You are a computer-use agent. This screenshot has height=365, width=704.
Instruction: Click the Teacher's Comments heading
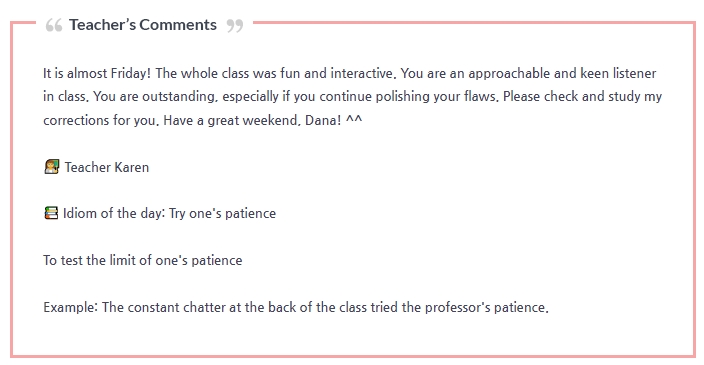143,25
